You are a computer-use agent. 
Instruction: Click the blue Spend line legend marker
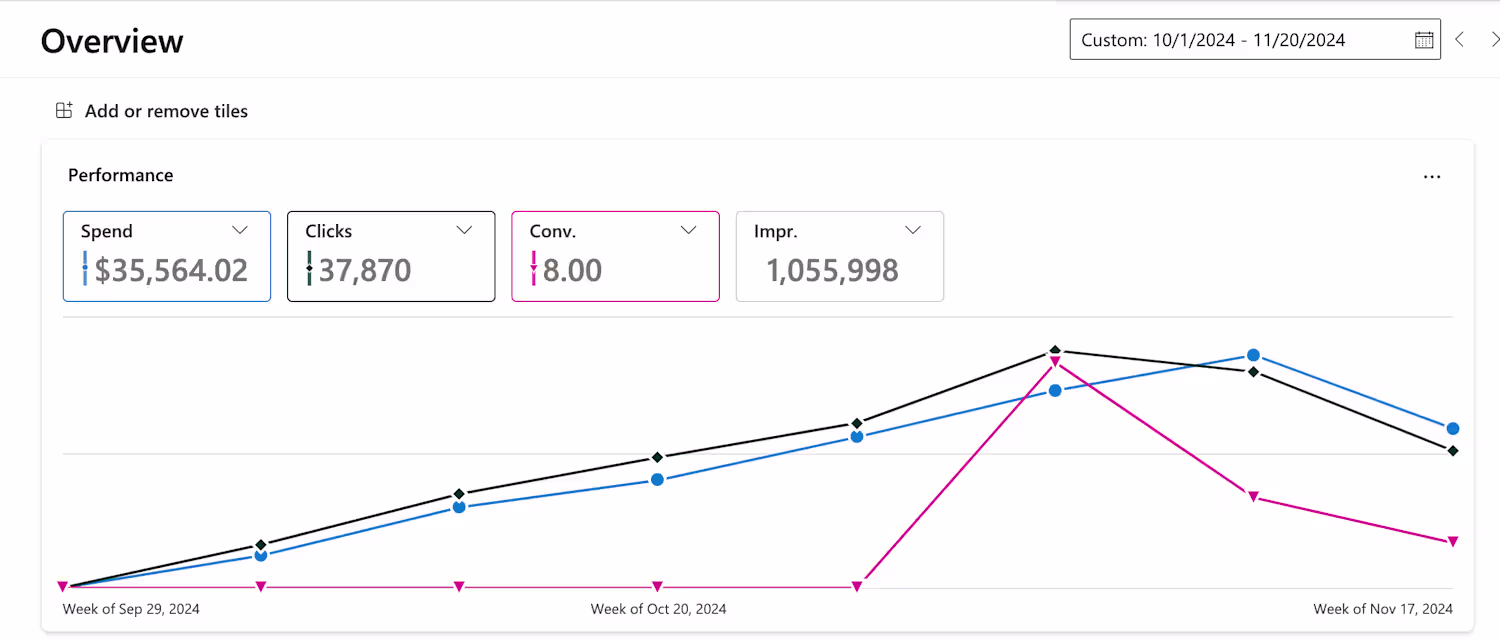(85, 269)
